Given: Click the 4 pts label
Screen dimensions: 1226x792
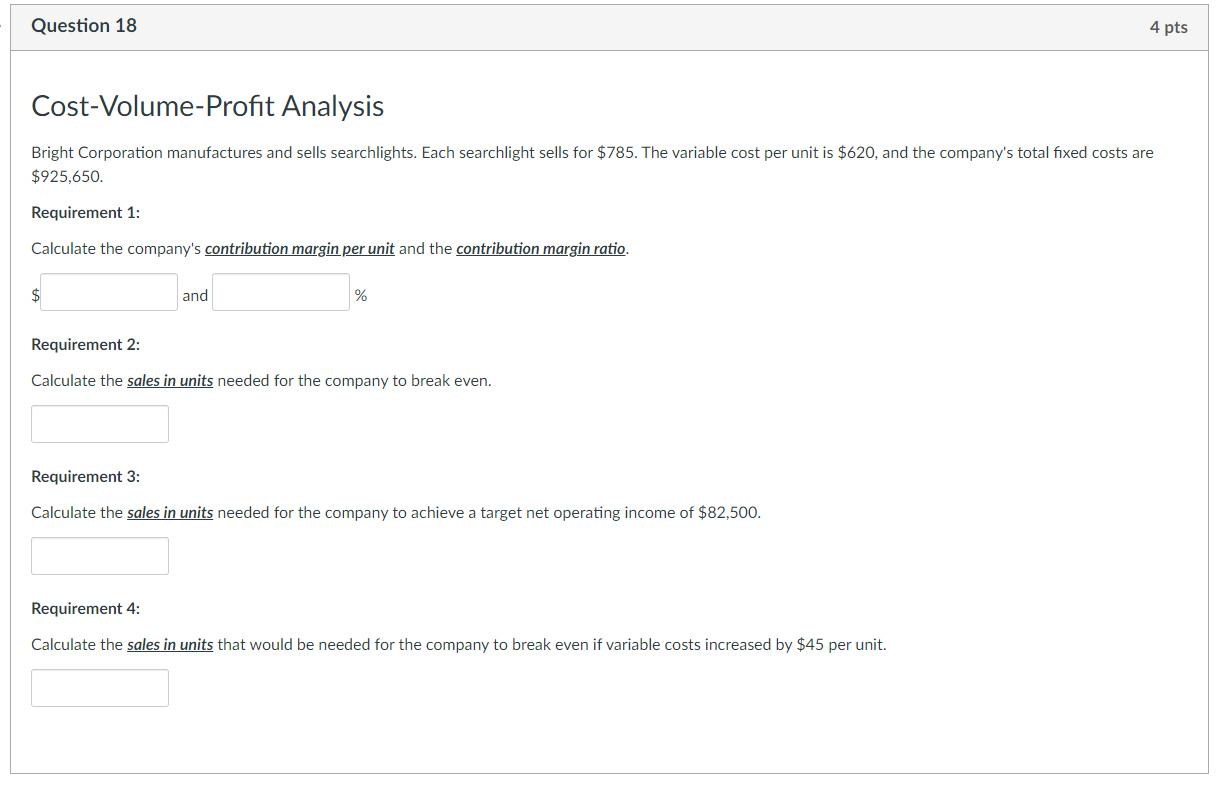Looking at the screenshot, I should click(x=1167, y=27).
